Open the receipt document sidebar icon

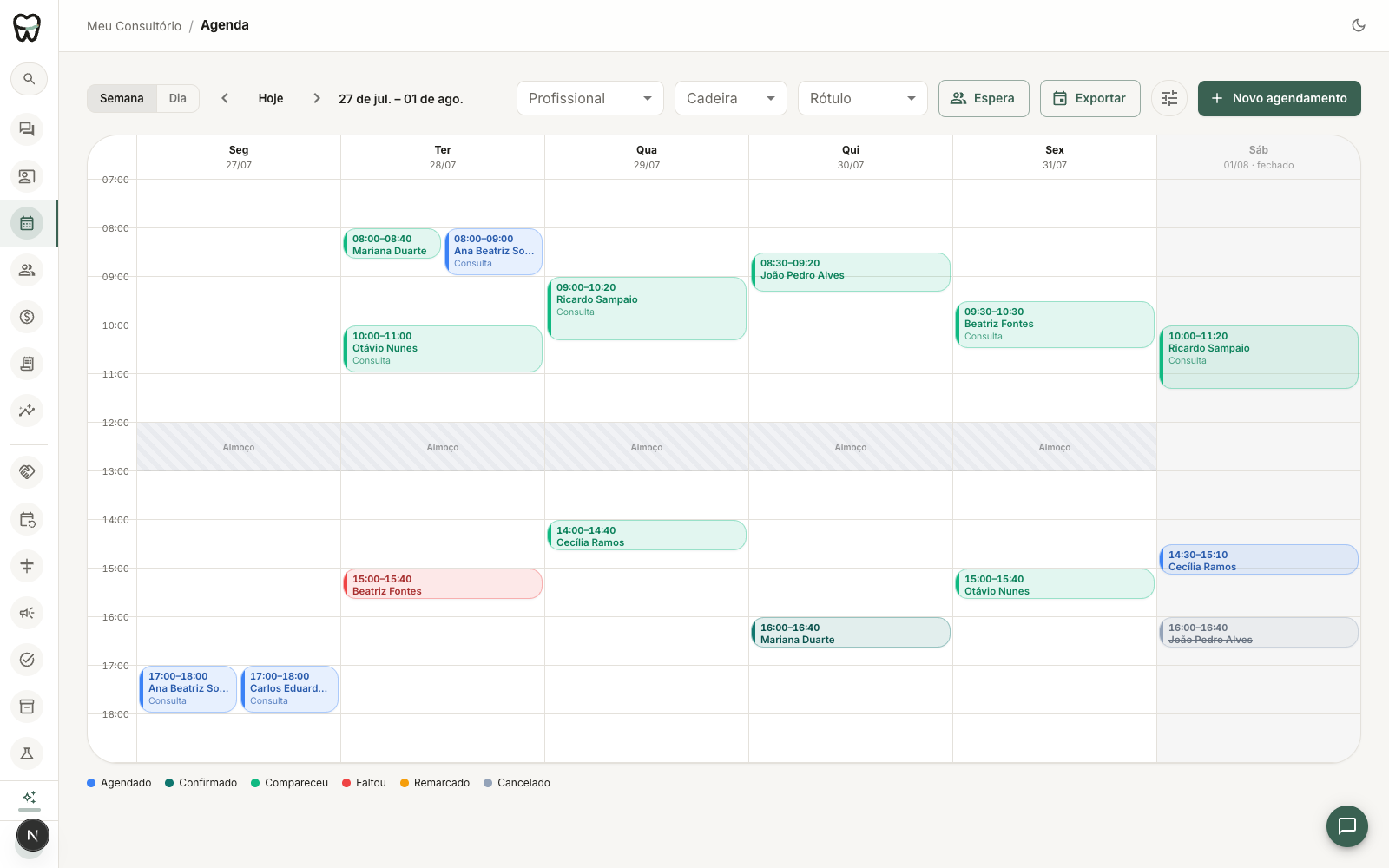point(27,364)
